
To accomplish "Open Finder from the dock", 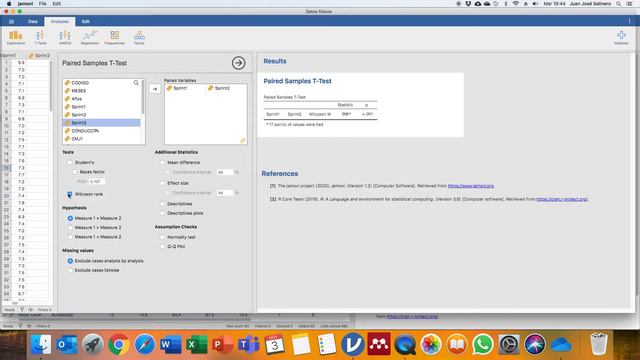I will tap(41, 344).
